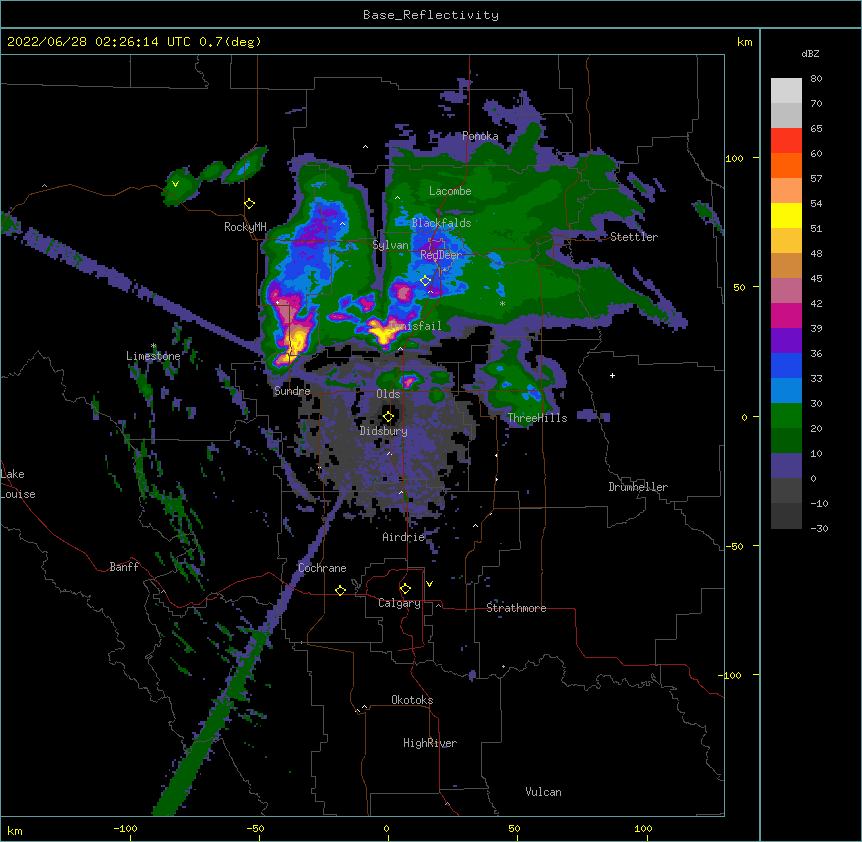862x842 pixels.
Task: Click the Ponoka city label
Action: coord(480,136)
